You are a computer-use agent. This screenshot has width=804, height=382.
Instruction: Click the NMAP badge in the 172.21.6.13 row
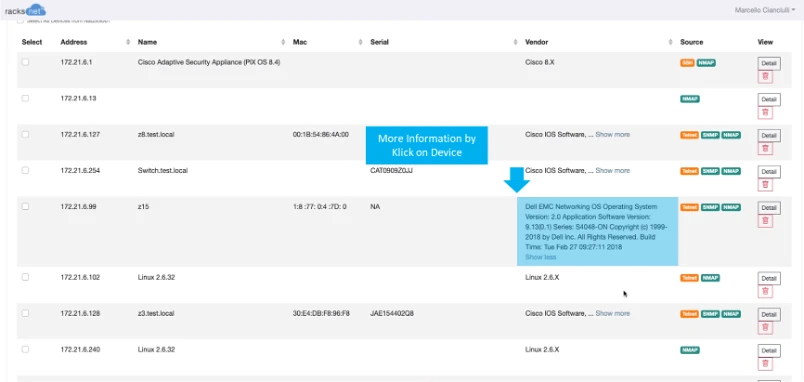[690, 99]
